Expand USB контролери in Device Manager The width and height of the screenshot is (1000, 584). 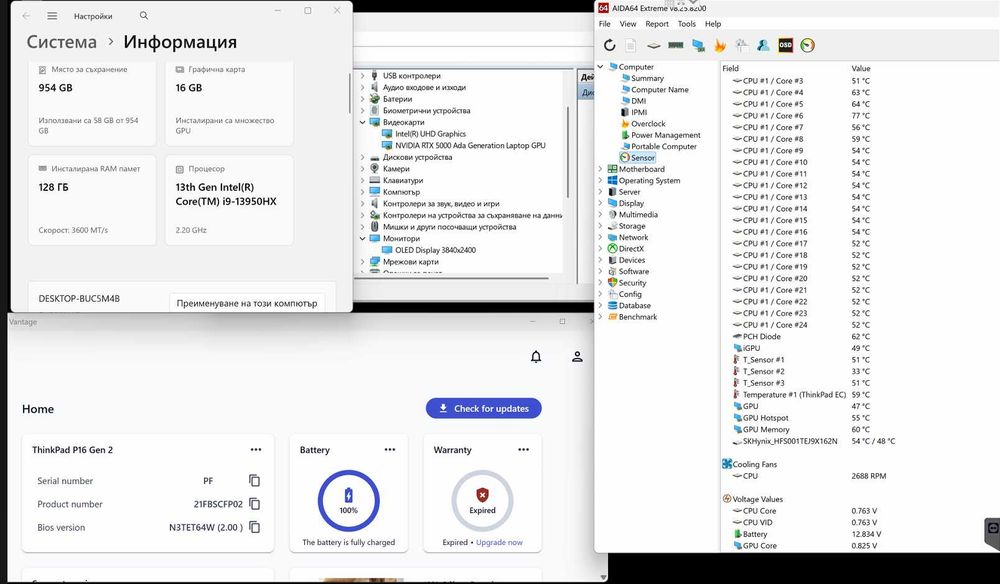pos(362,75)
